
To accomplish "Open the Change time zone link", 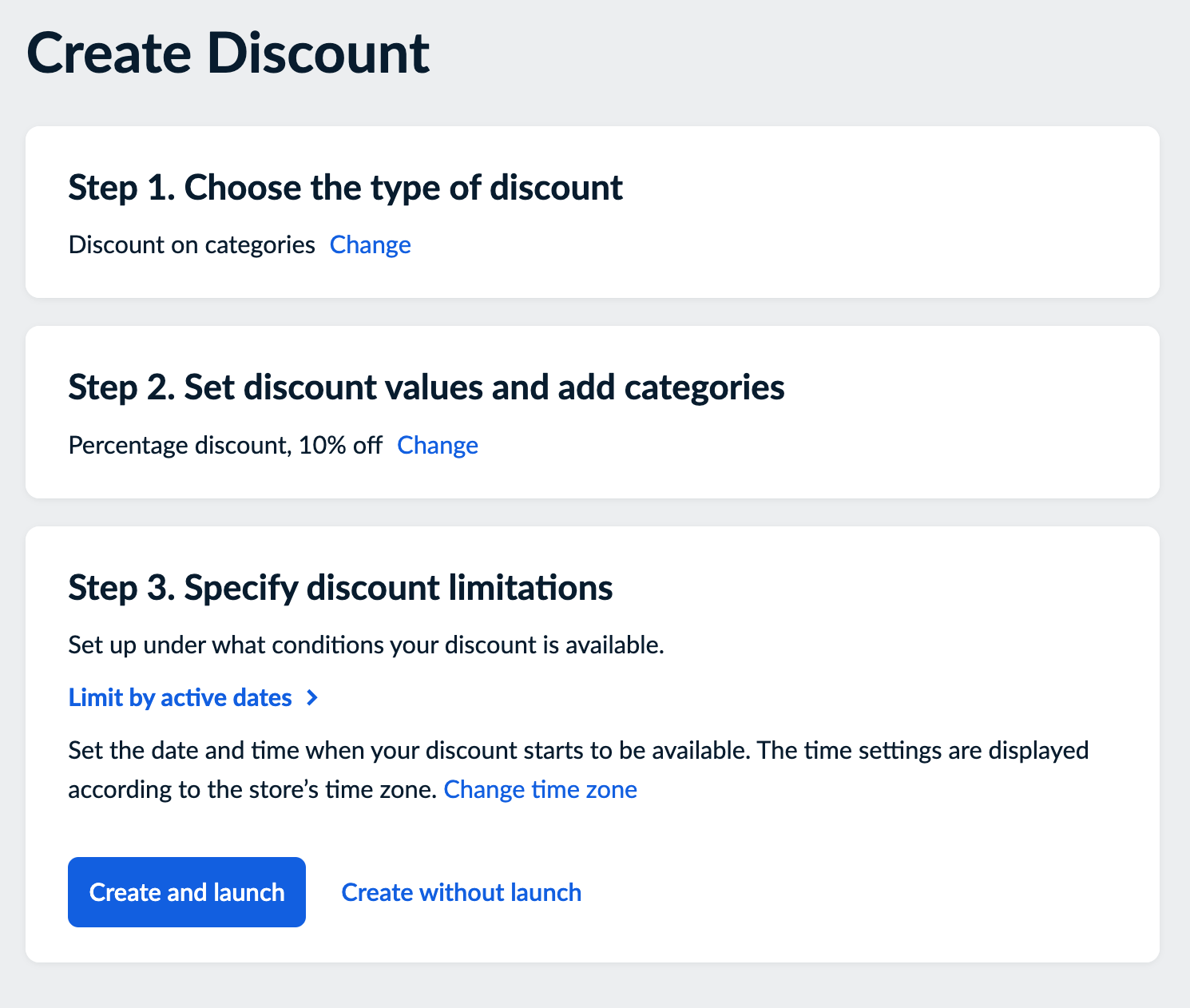I will (540, 790).
